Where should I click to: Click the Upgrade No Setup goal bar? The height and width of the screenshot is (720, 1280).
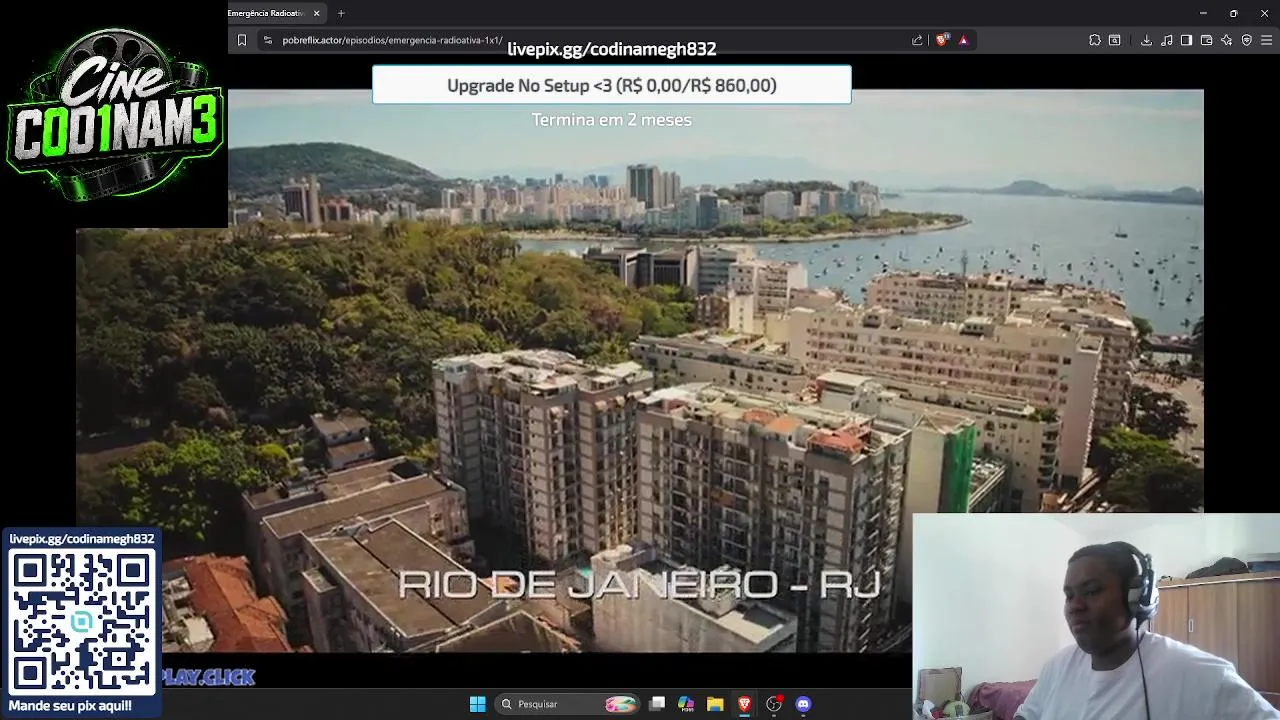(x=612, y=85)
